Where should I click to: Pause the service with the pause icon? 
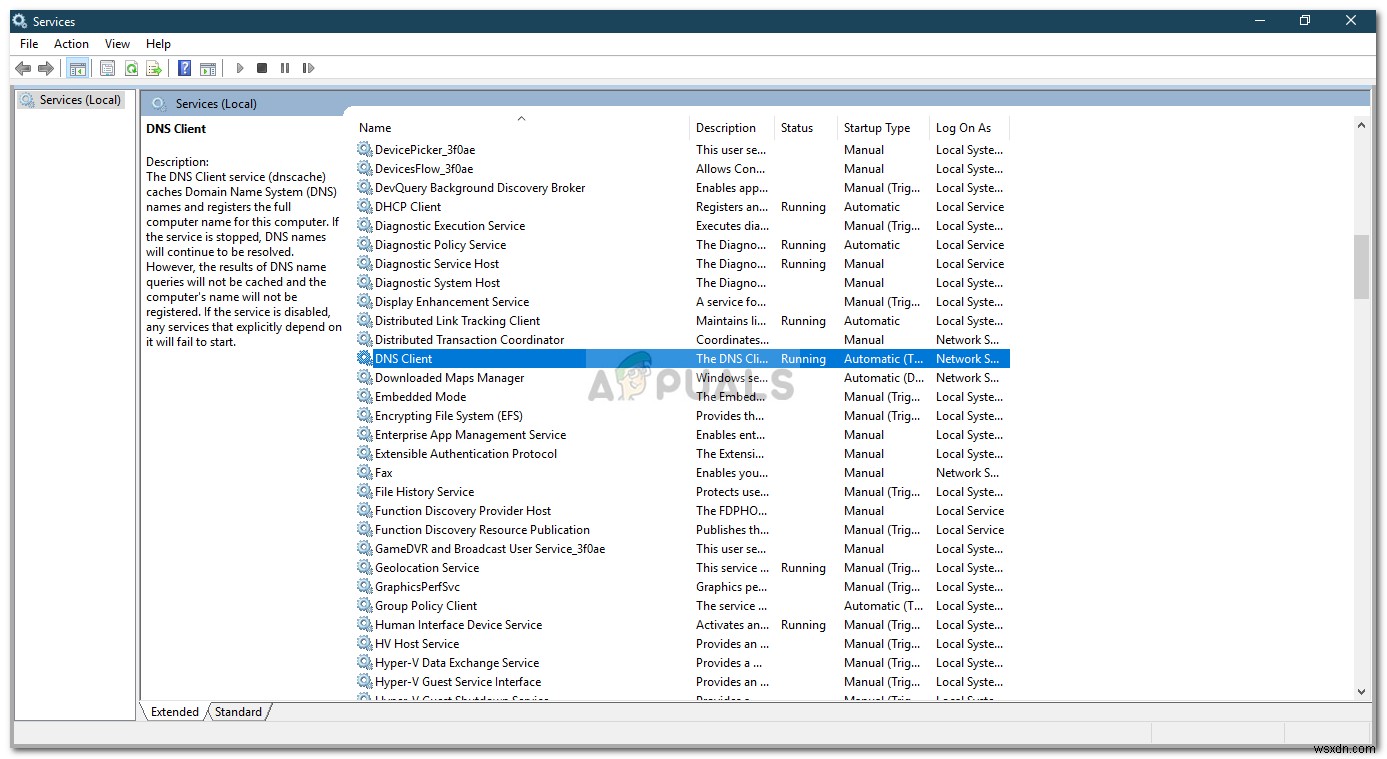(x=285, y=67)
